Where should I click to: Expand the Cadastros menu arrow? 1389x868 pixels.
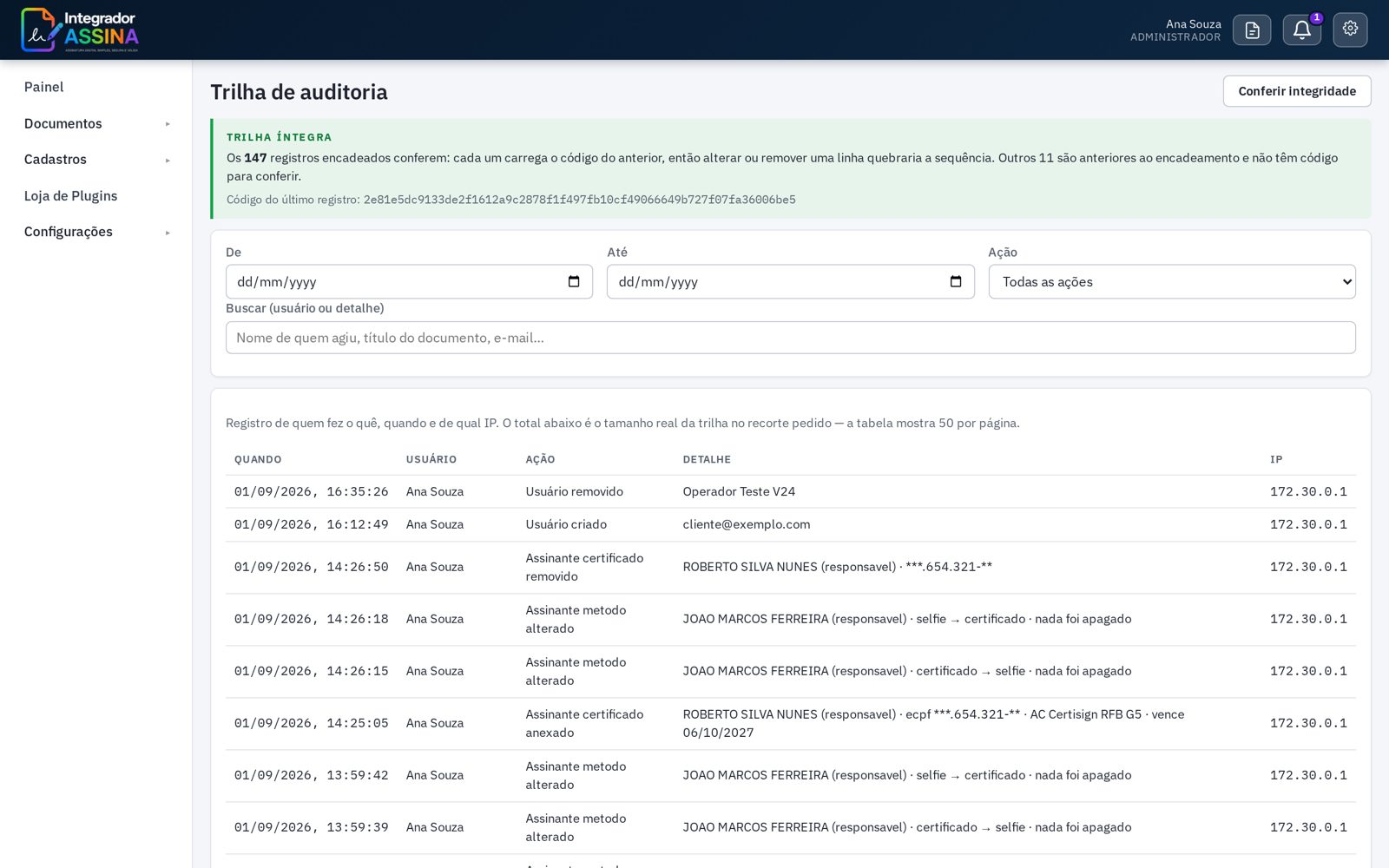point(168,161)
